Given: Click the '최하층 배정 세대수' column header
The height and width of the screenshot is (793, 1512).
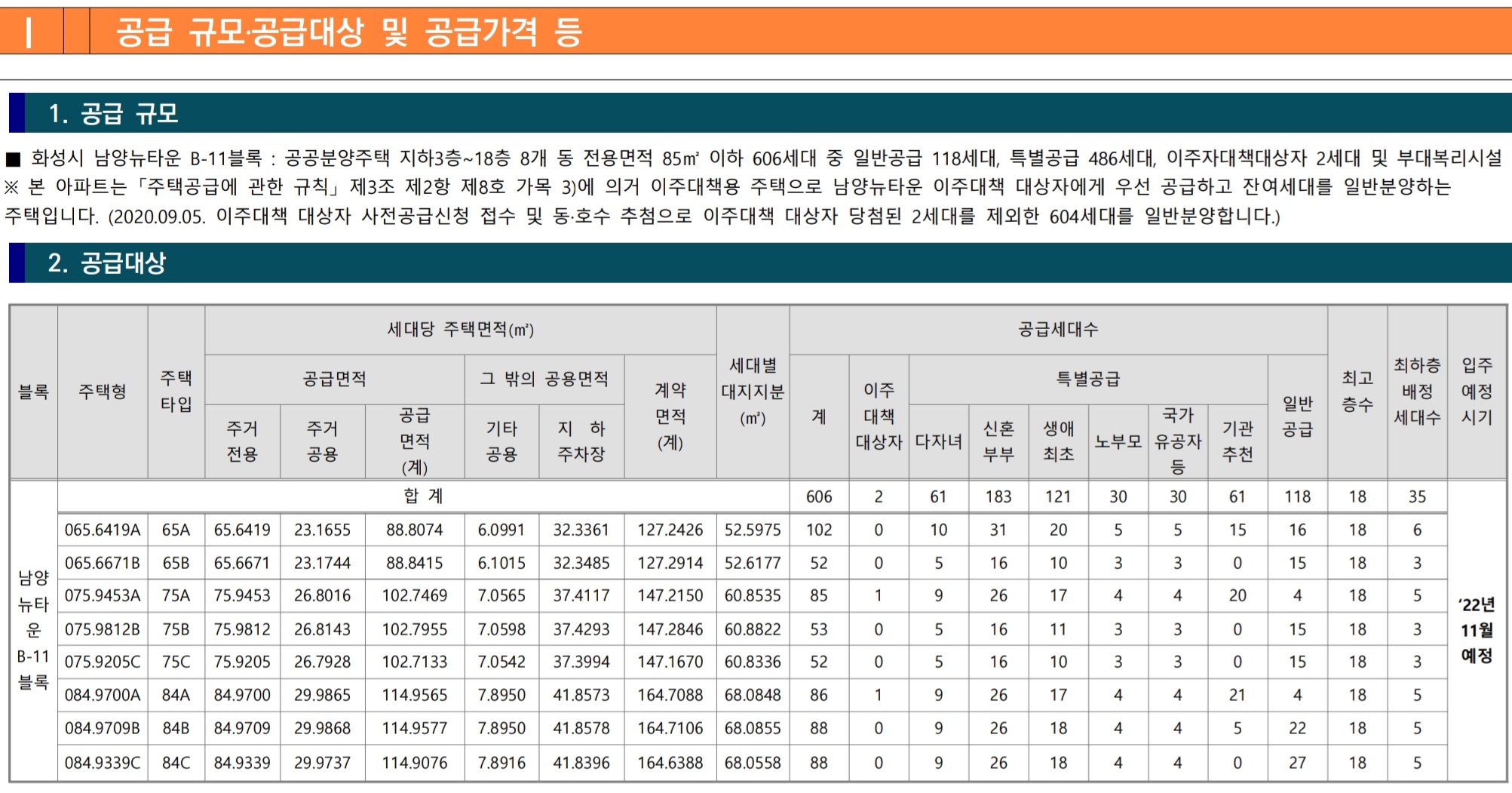Looking at the screenshot, I should pos(1417,392).
